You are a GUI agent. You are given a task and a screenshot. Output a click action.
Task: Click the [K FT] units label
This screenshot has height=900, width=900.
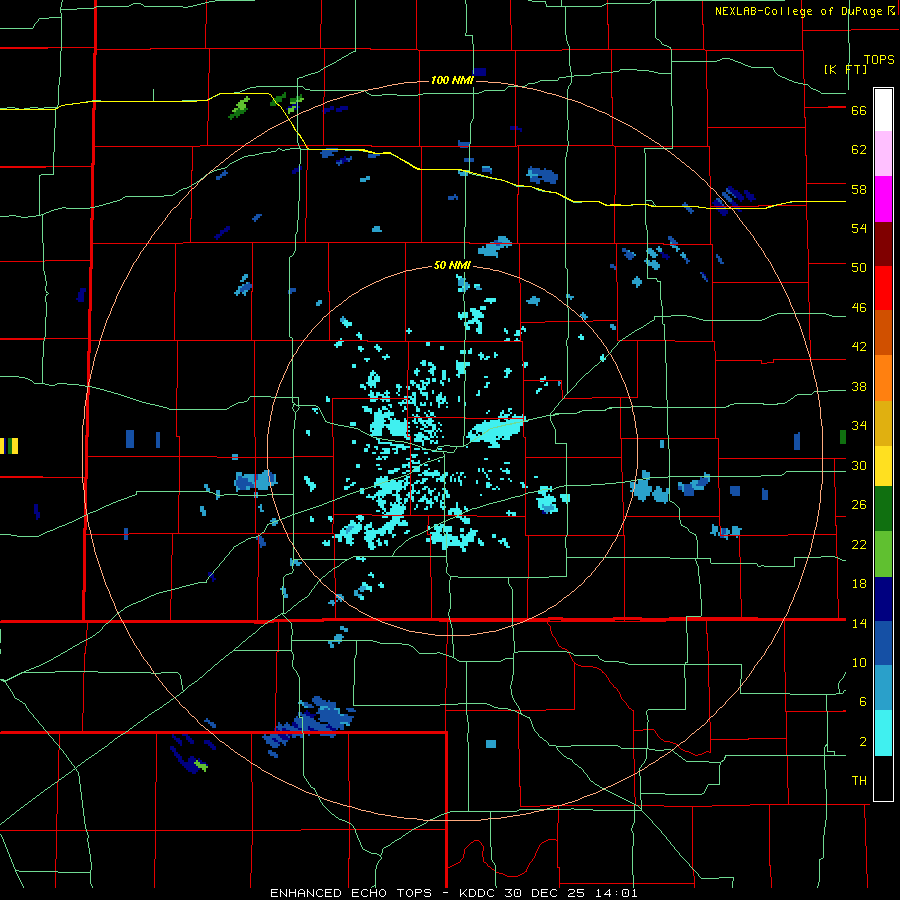tap(845, 69)
